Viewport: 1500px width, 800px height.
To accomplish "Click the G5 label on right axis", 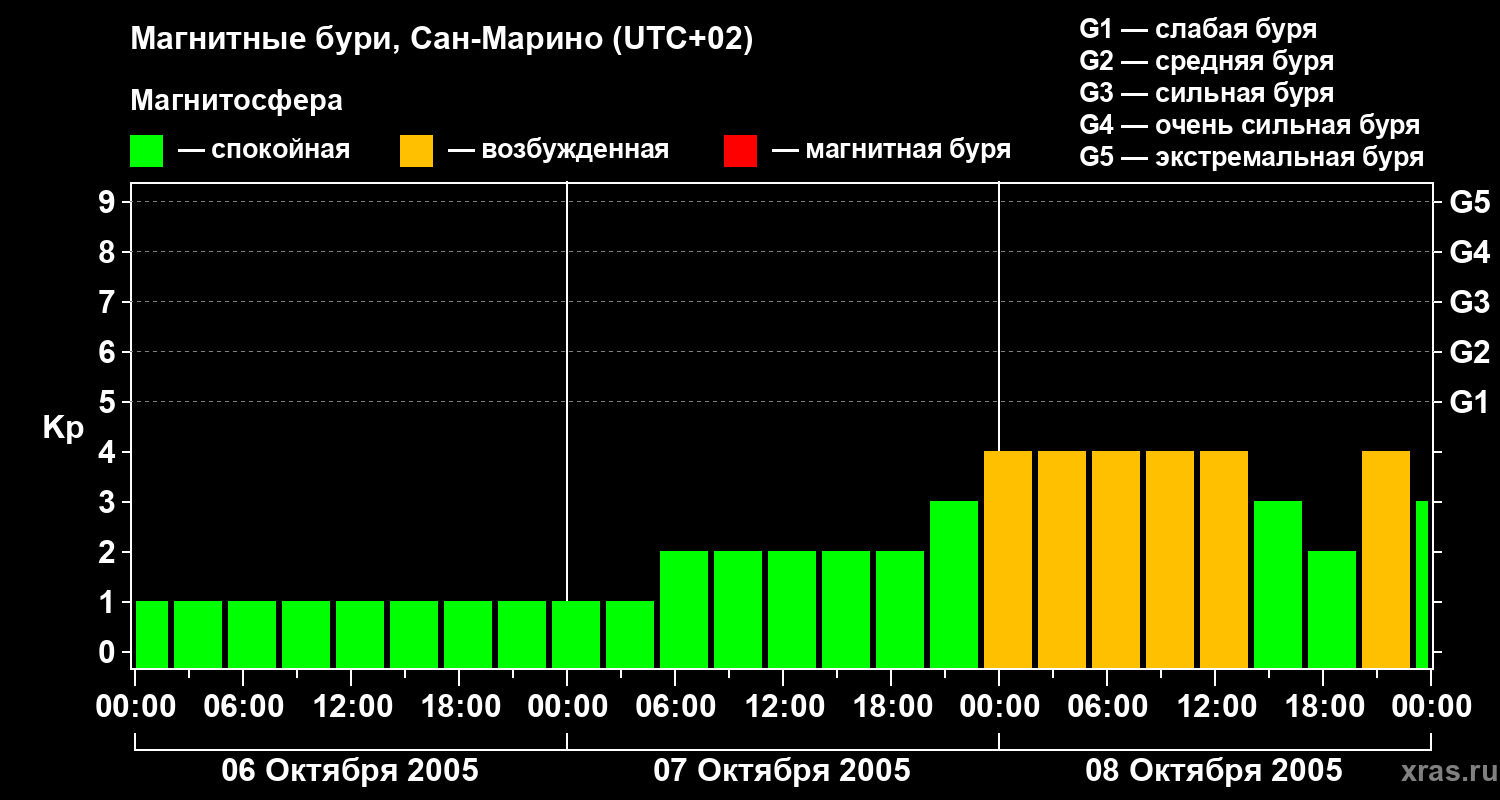I will click(1469, 203).
